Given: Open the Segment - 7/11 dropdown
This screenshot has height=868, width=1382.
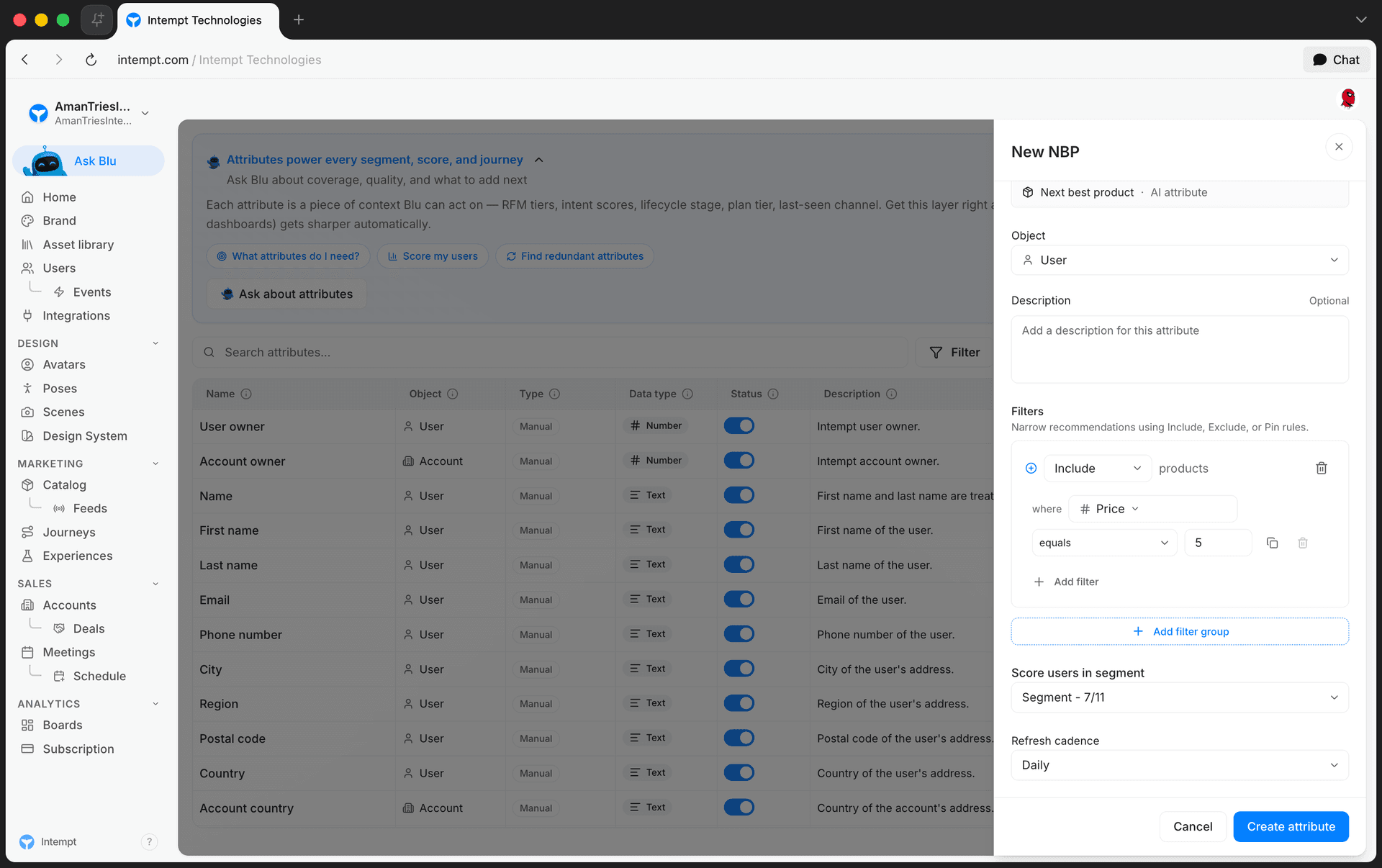Looking at the screenshot, I should pos(1180,697).
